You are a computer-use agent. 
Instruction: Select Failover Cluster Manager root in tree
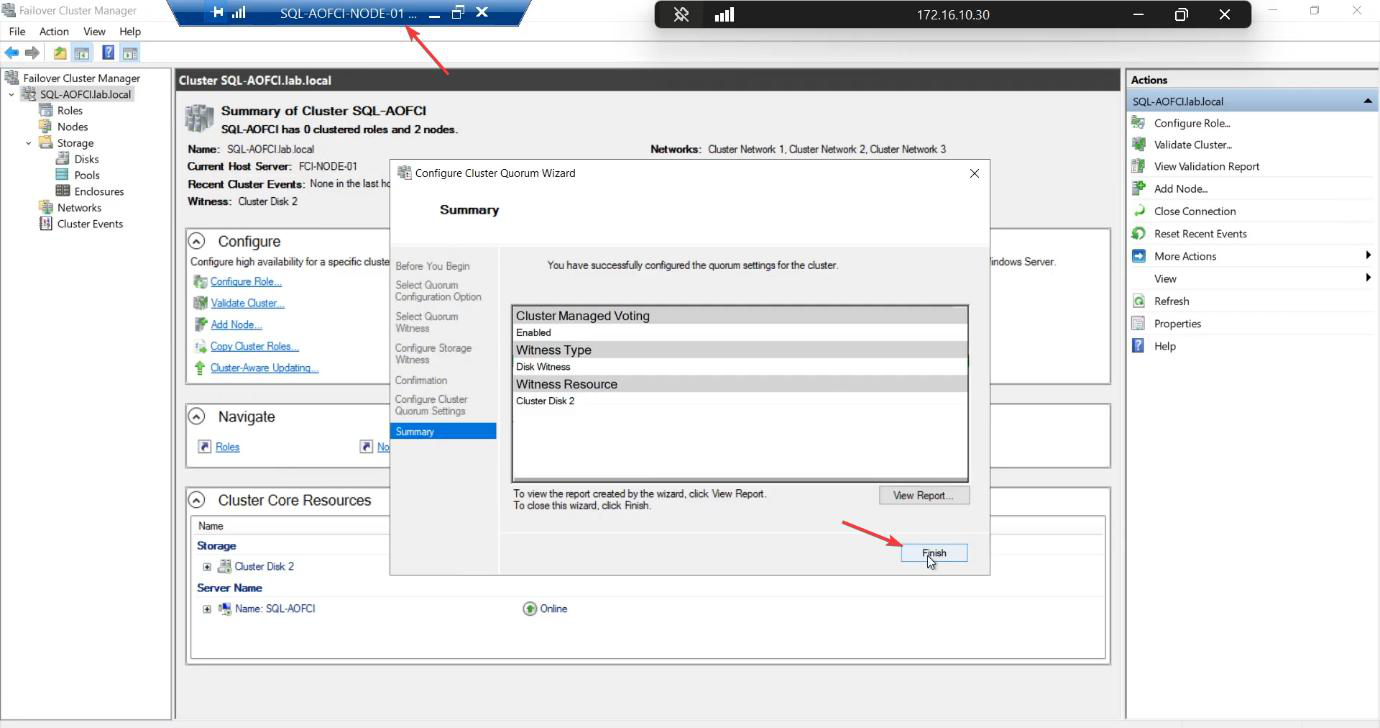coord(82,78)
